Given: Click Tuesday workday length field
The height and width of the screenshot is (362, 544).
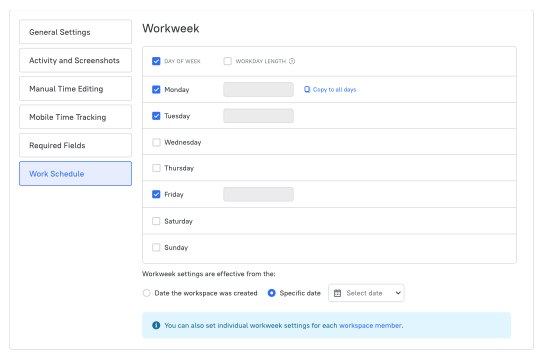Looking at the screenshot, I should (258, 116).
